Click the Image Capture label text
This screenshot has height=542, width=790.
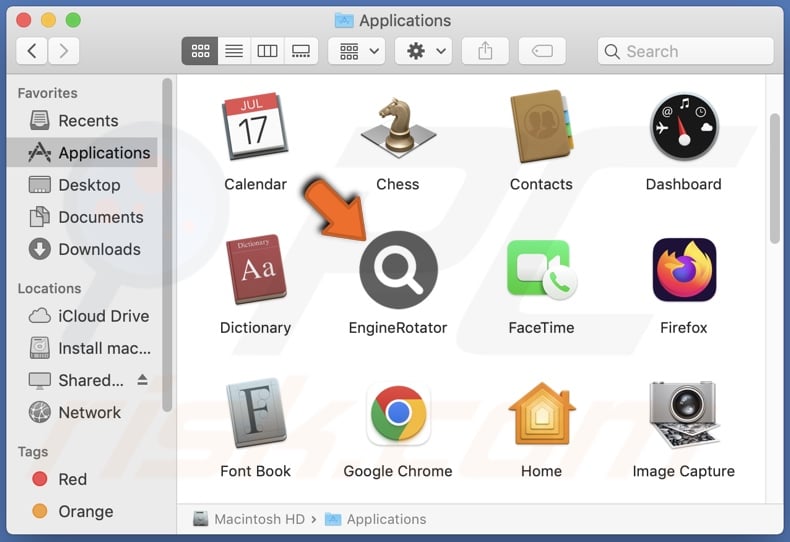pos(684,471)
